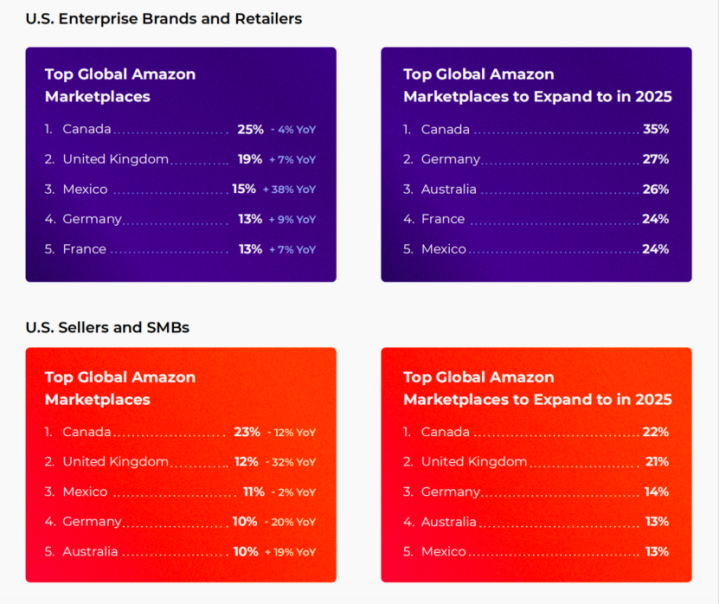
Task: Select the "-4% YoY" figure for Canada
Action: 293,129
